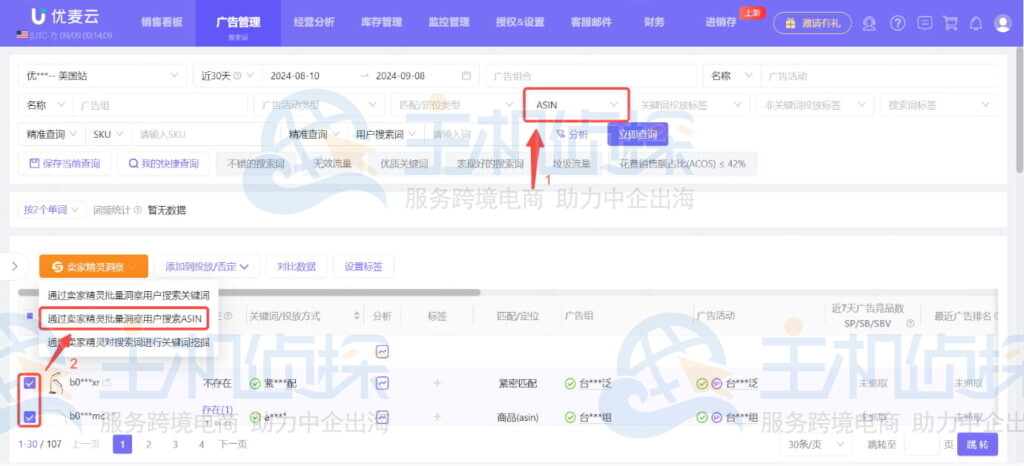Click the 邀请有礼 button

pos(812,23)
